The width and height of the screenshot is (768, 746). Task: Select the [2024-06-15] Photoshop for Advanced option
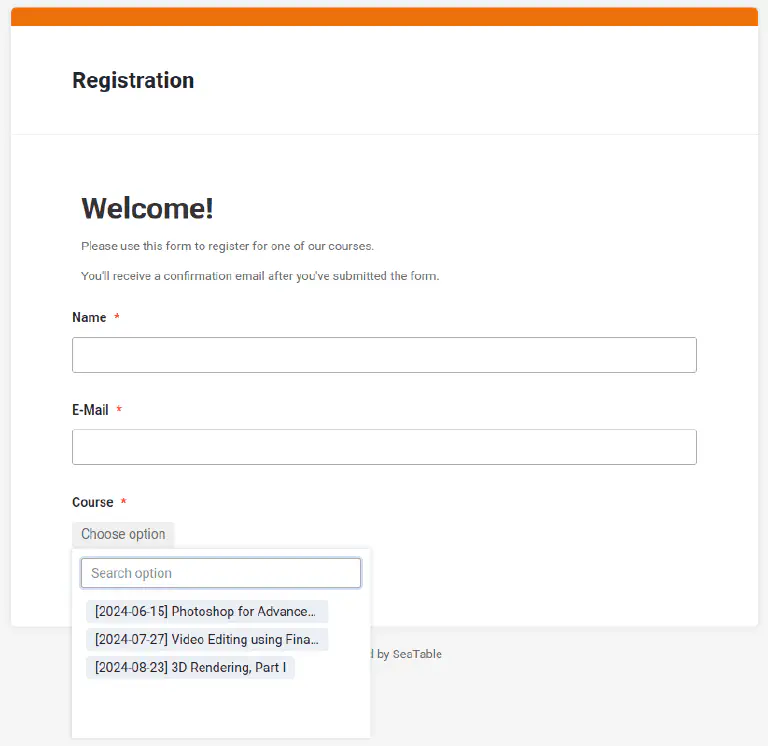tap(206, 611)
